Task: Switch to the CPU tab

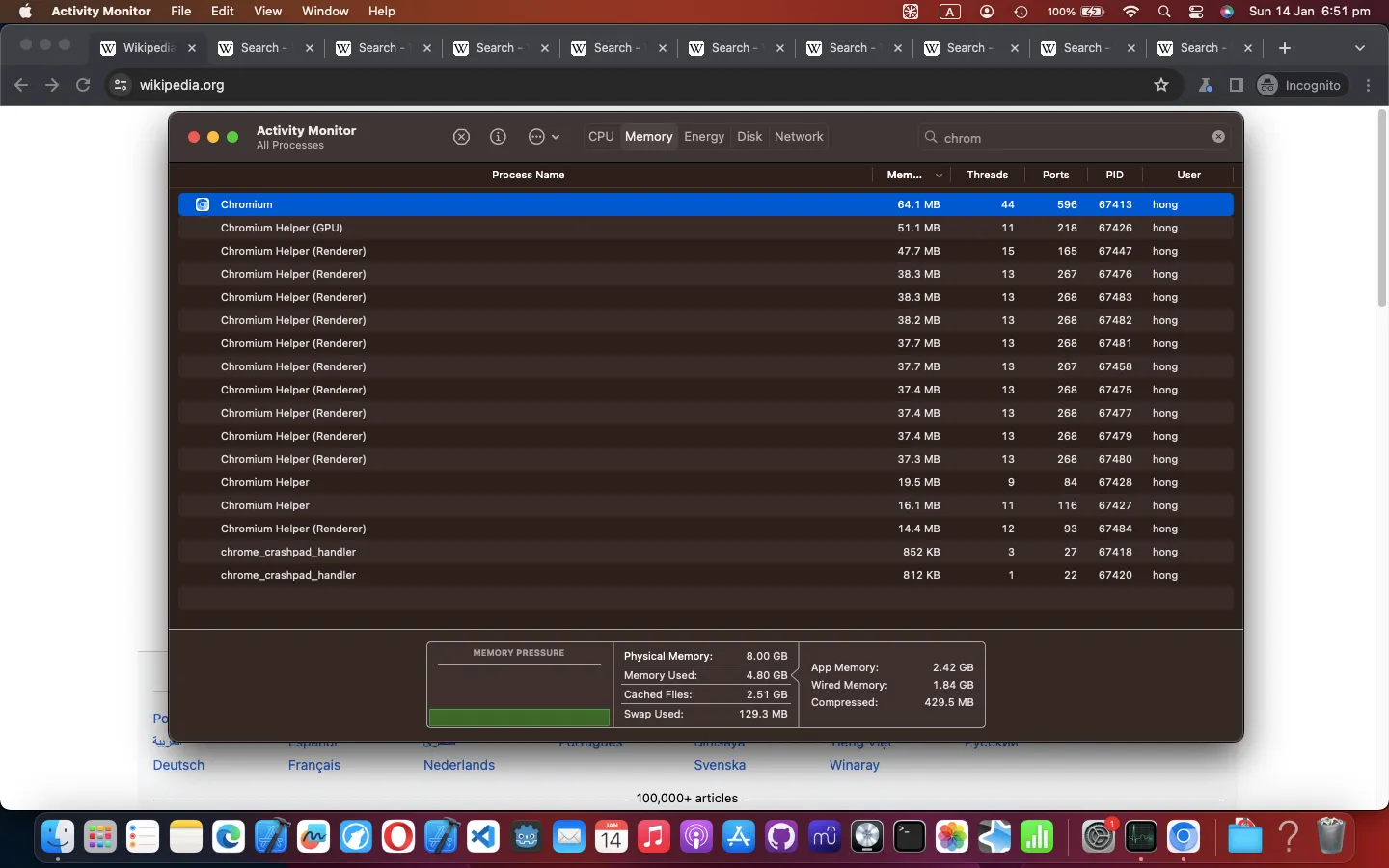Action: point(601,137)
